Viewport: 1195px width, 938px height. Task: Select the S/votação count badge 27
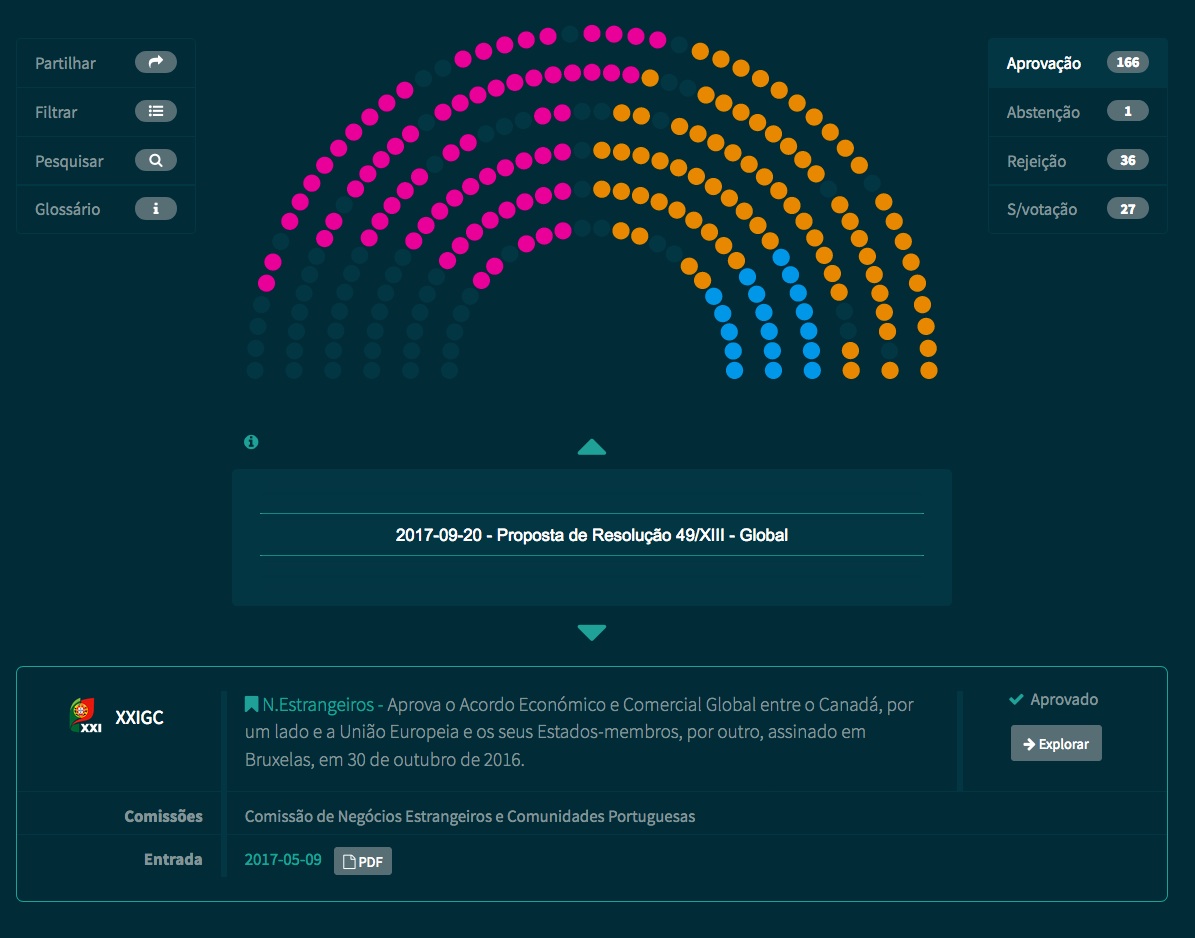[x=1127, y=209]
